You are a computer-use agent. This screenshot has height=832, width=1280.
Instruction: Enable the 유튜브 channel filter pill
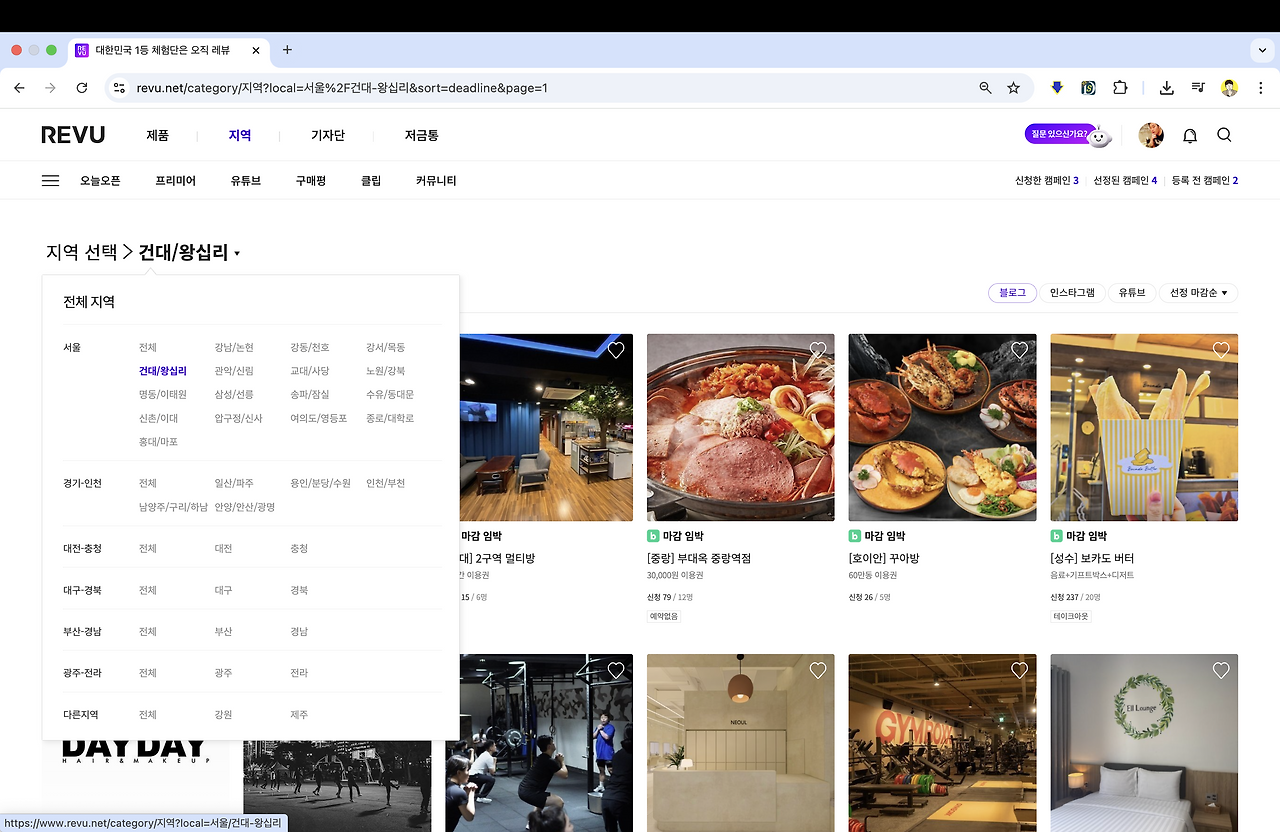1132,292
